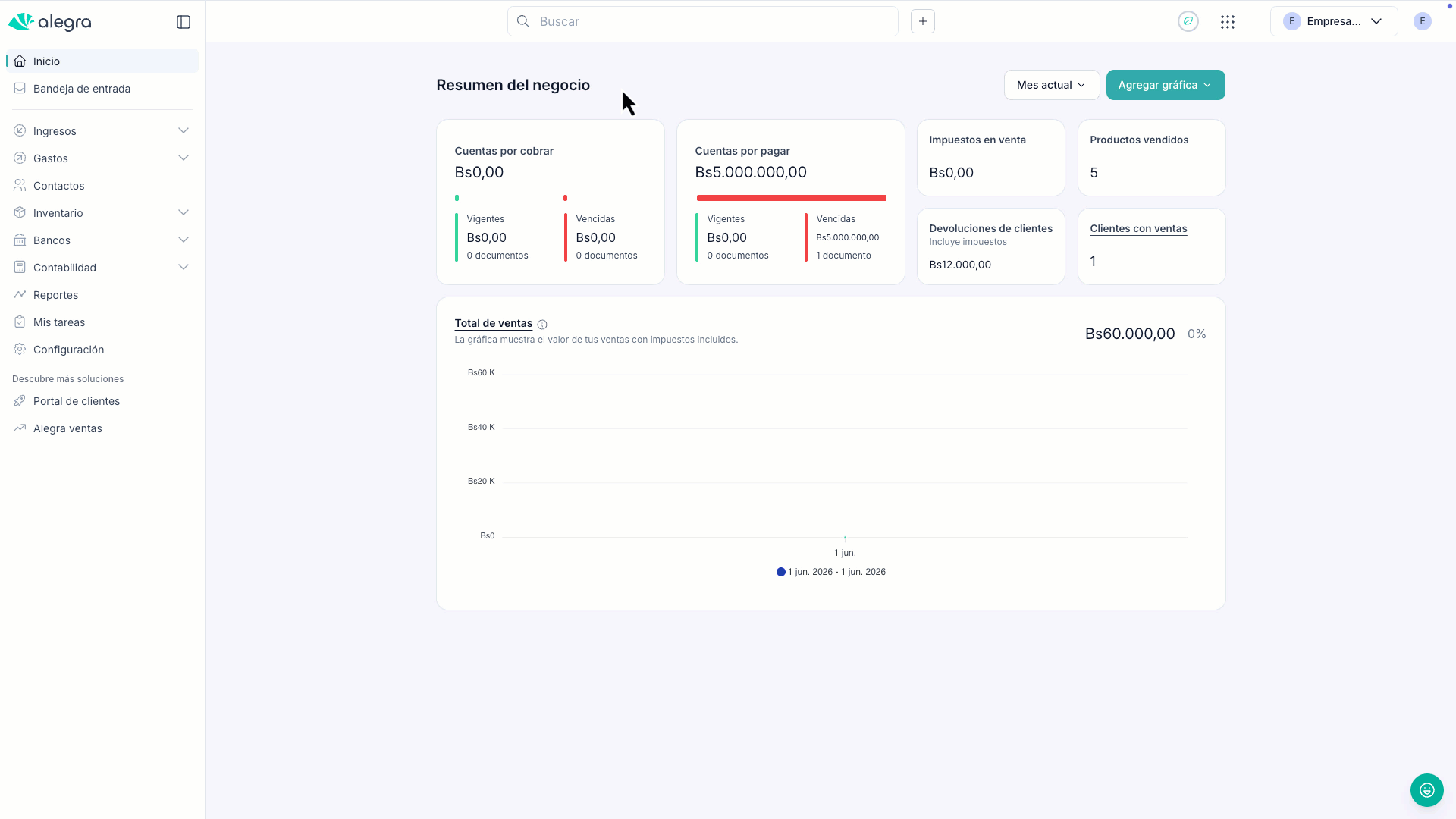
Task: Click the user avatar in the top right
Action: click(x=1423, y=21)
